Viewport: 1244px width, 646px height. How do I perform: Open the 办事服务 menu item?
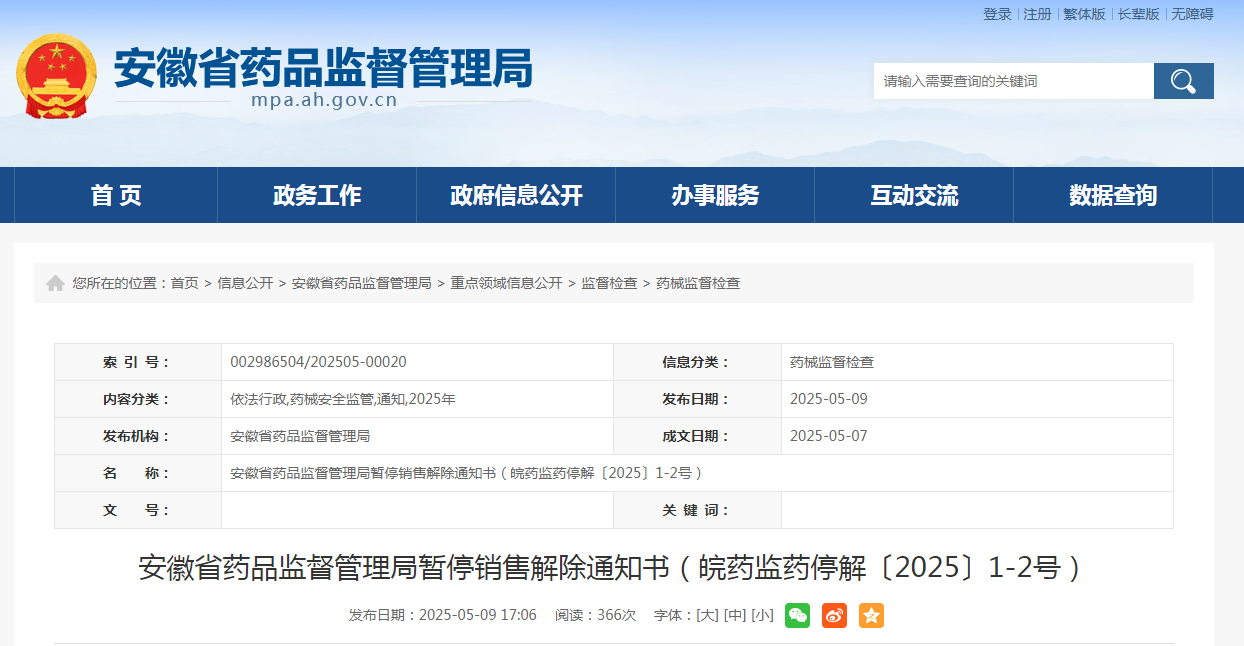[x=715, y=195]
